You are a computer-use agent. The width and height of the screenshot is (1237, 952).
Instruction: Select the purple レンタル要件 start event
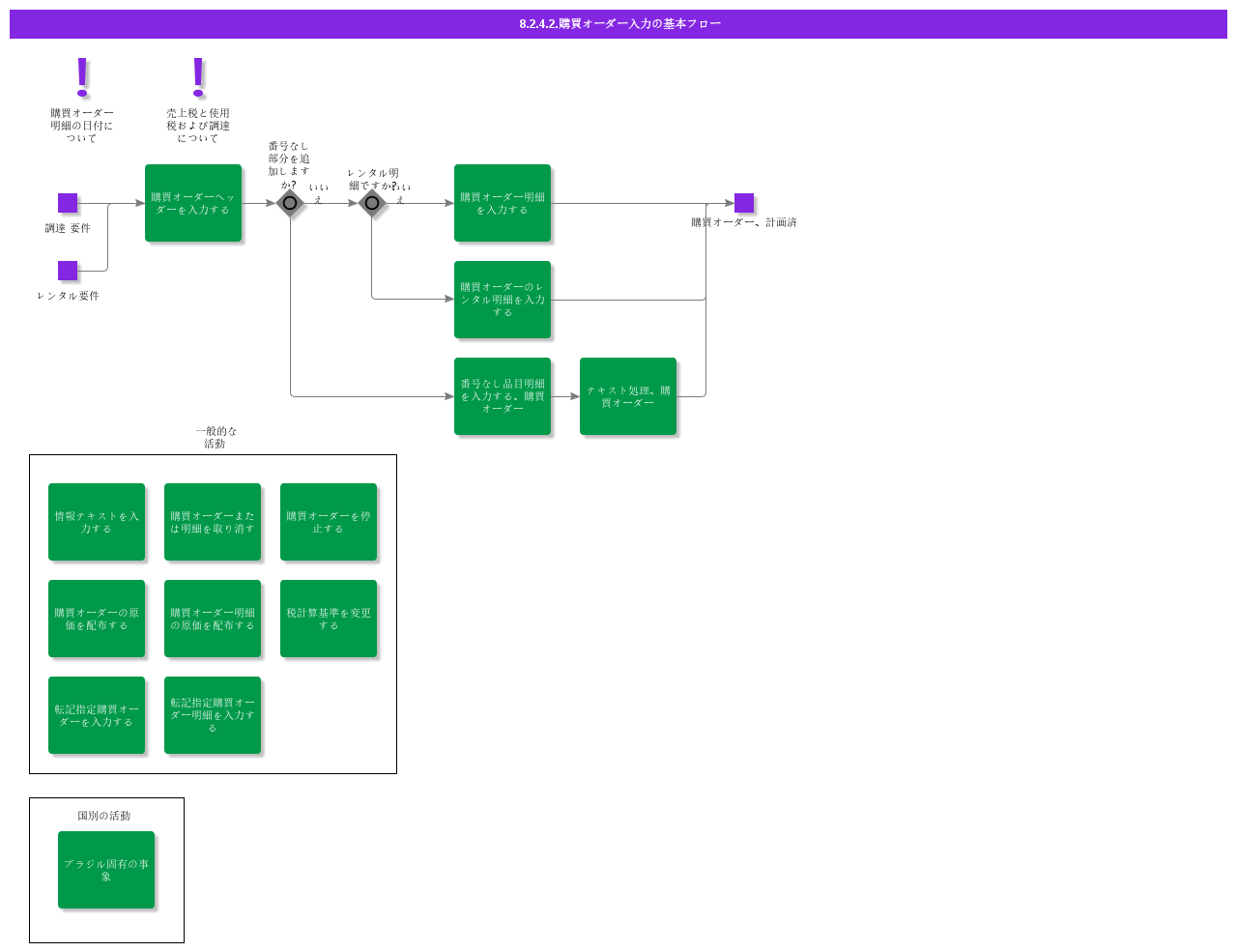pos(68,271)
